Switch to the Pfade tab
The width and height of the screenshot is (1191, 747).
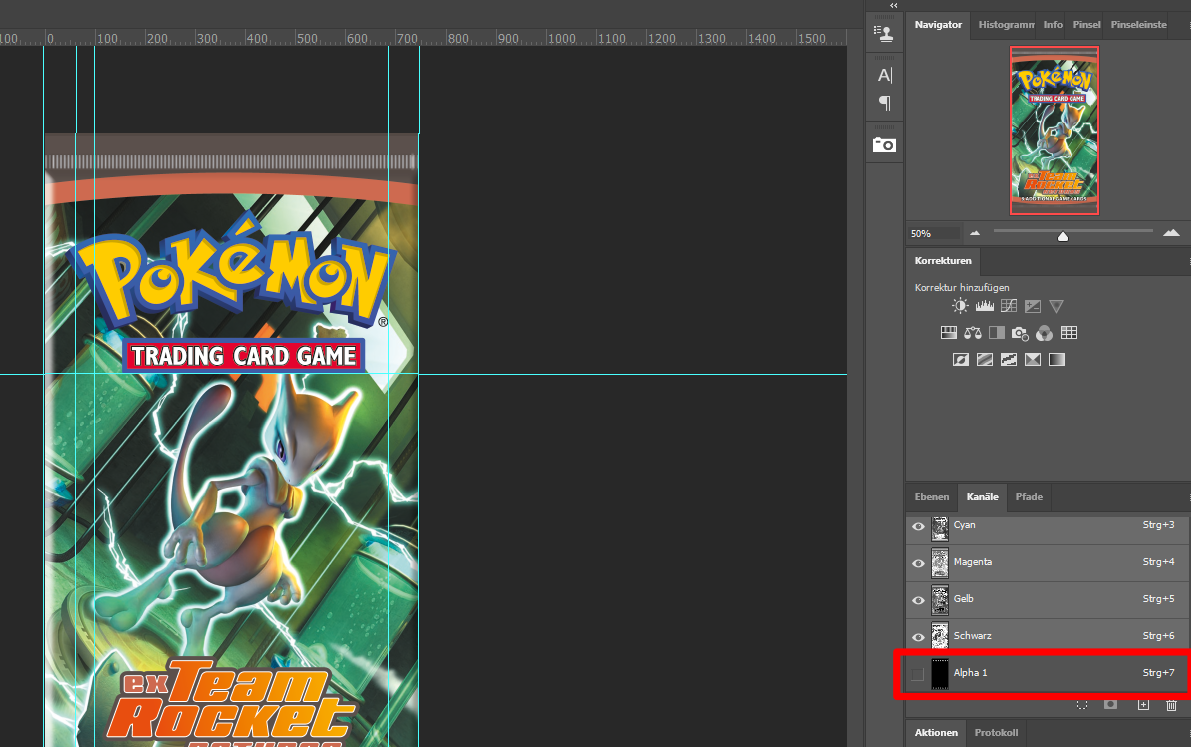click(x=1029, y=497)
